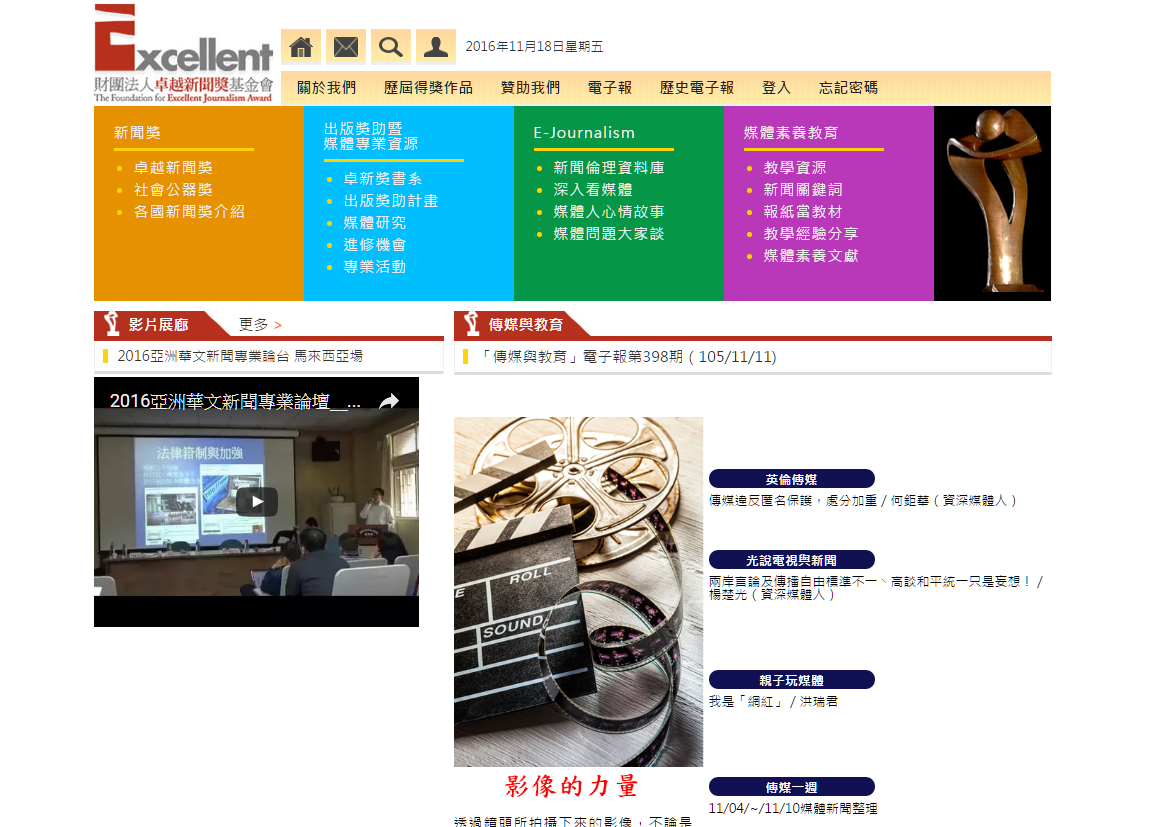Click the share arrow on video
Image resolution: width=1155 pixels, height=827 pixels.
coord(389,401)
